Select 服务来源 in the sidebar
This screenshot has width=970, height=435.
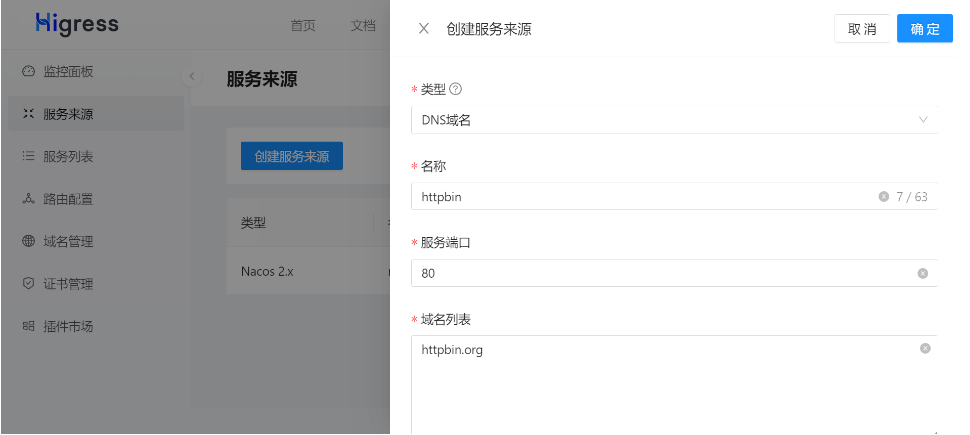click(68, 114)
